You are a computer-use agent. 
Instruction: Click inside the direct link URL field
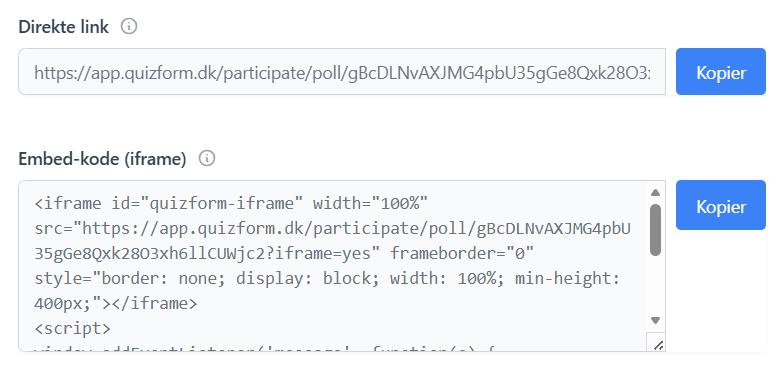tap(342, 71)
